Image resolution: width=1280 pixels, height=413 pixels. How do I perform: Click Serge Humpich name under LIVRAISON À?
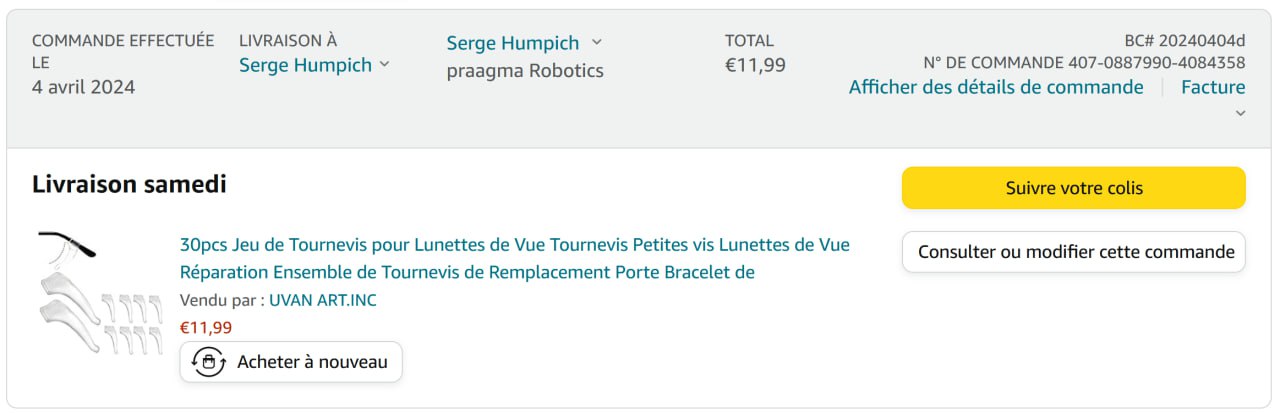[x=305, y=65]
